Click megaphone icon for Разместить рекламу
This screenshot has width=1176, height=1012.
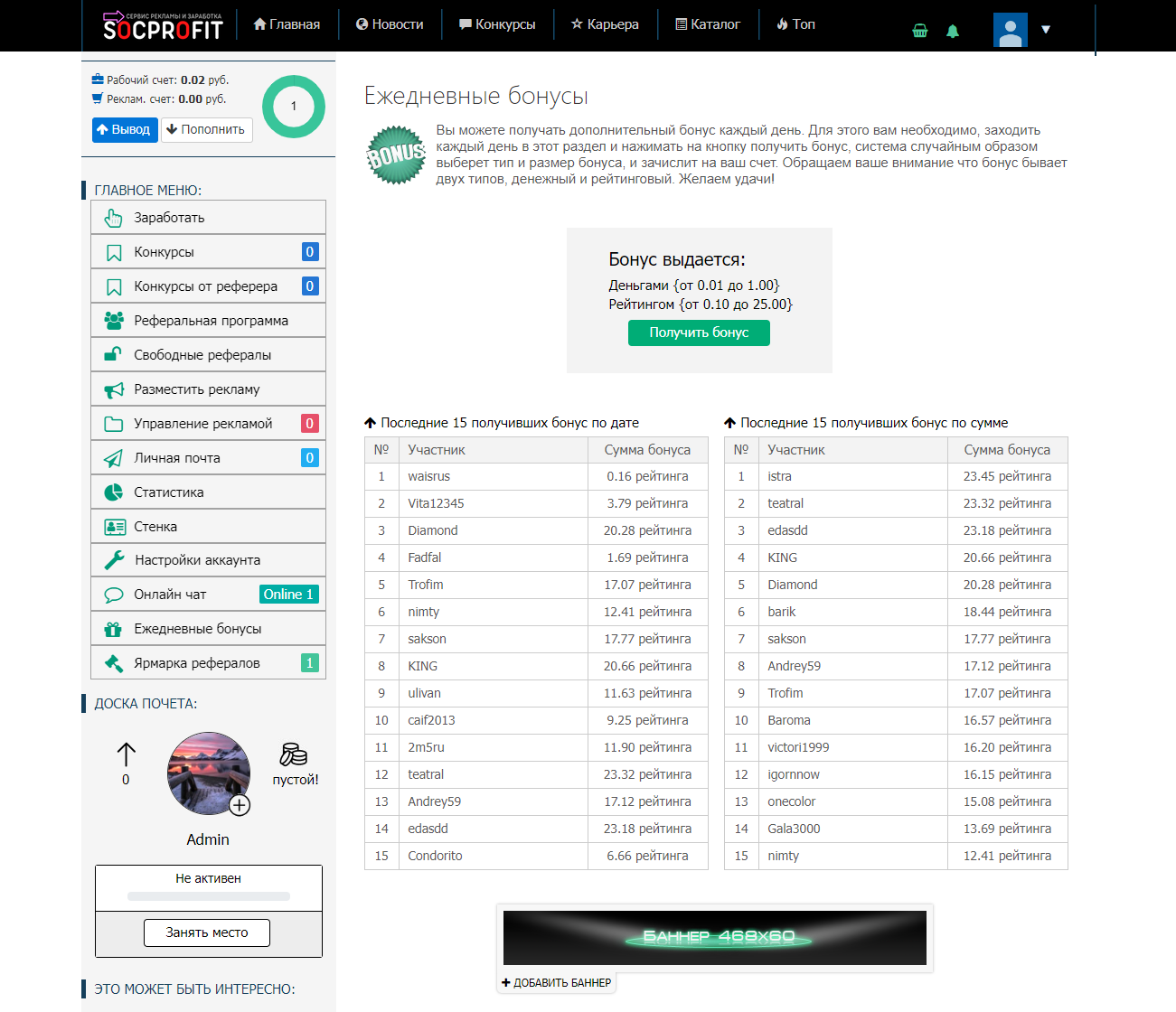tap(114, 389)
